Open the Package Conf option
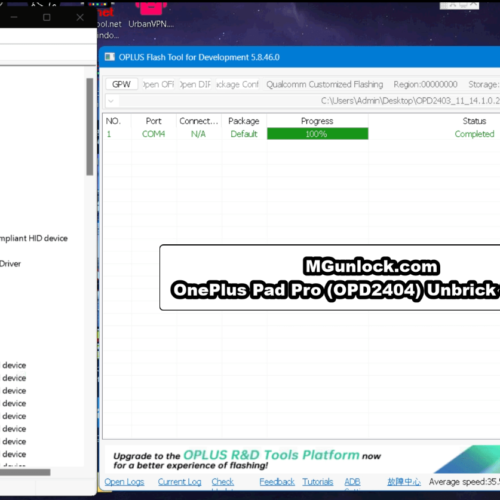 (x=237, y=84)
